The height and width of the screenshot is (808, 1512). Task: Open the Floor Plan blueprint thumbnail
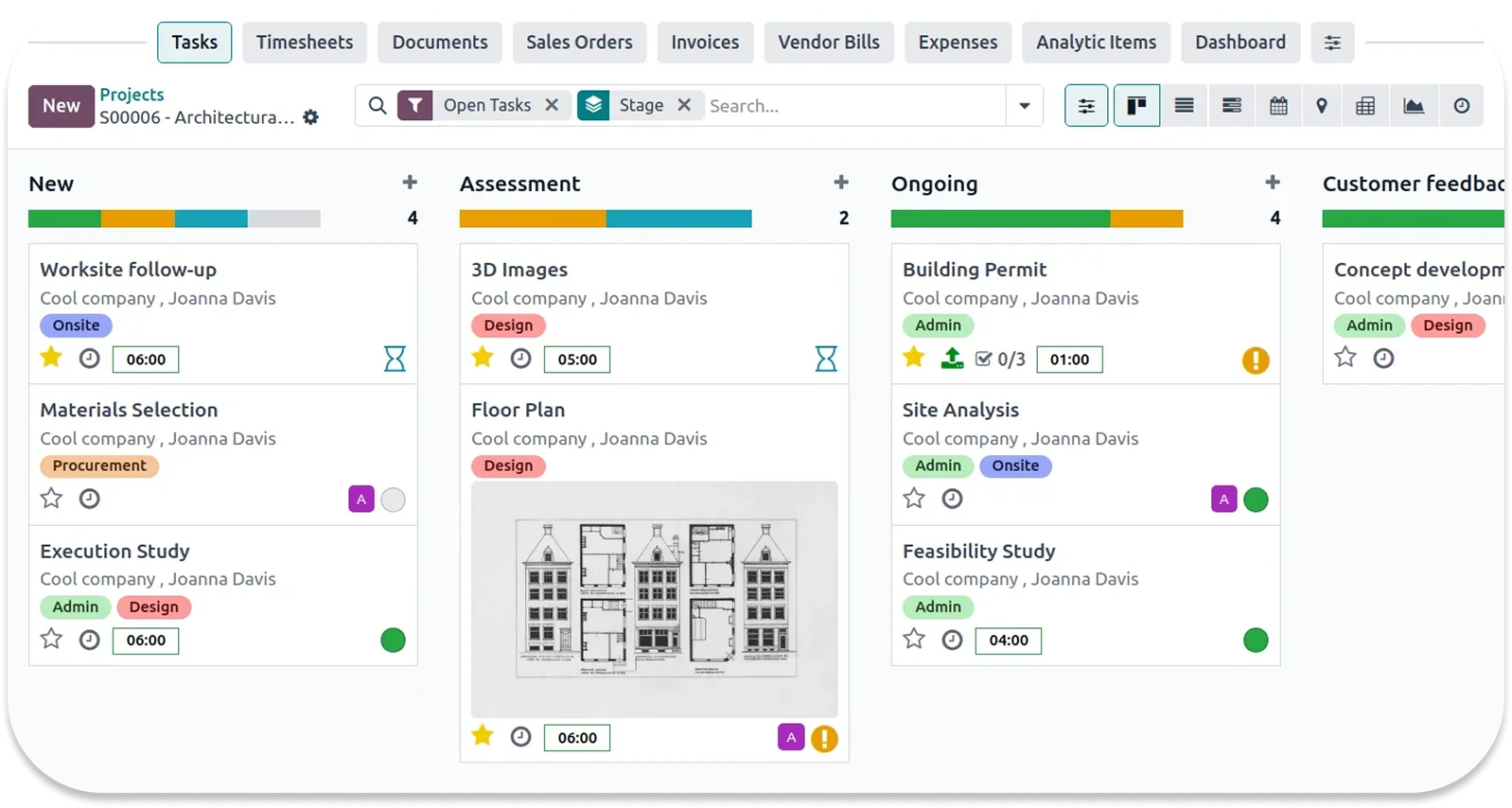point(654,599)
